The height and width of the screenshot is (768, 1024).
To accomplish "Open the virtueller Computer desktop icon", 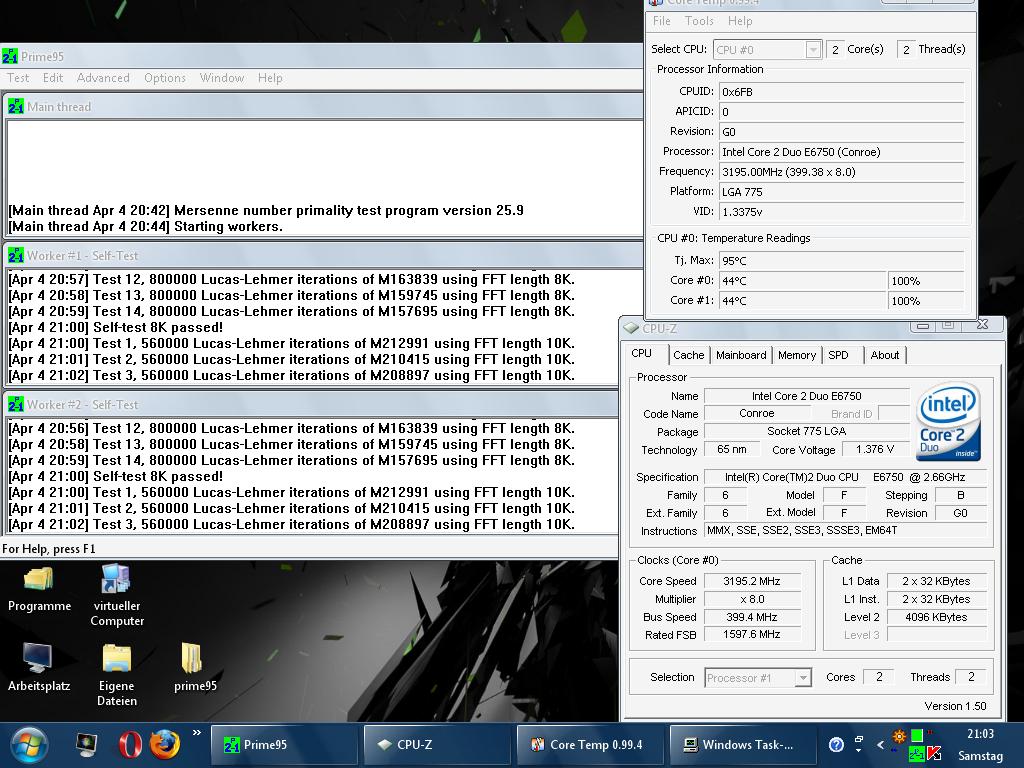I will click(117, 595).
